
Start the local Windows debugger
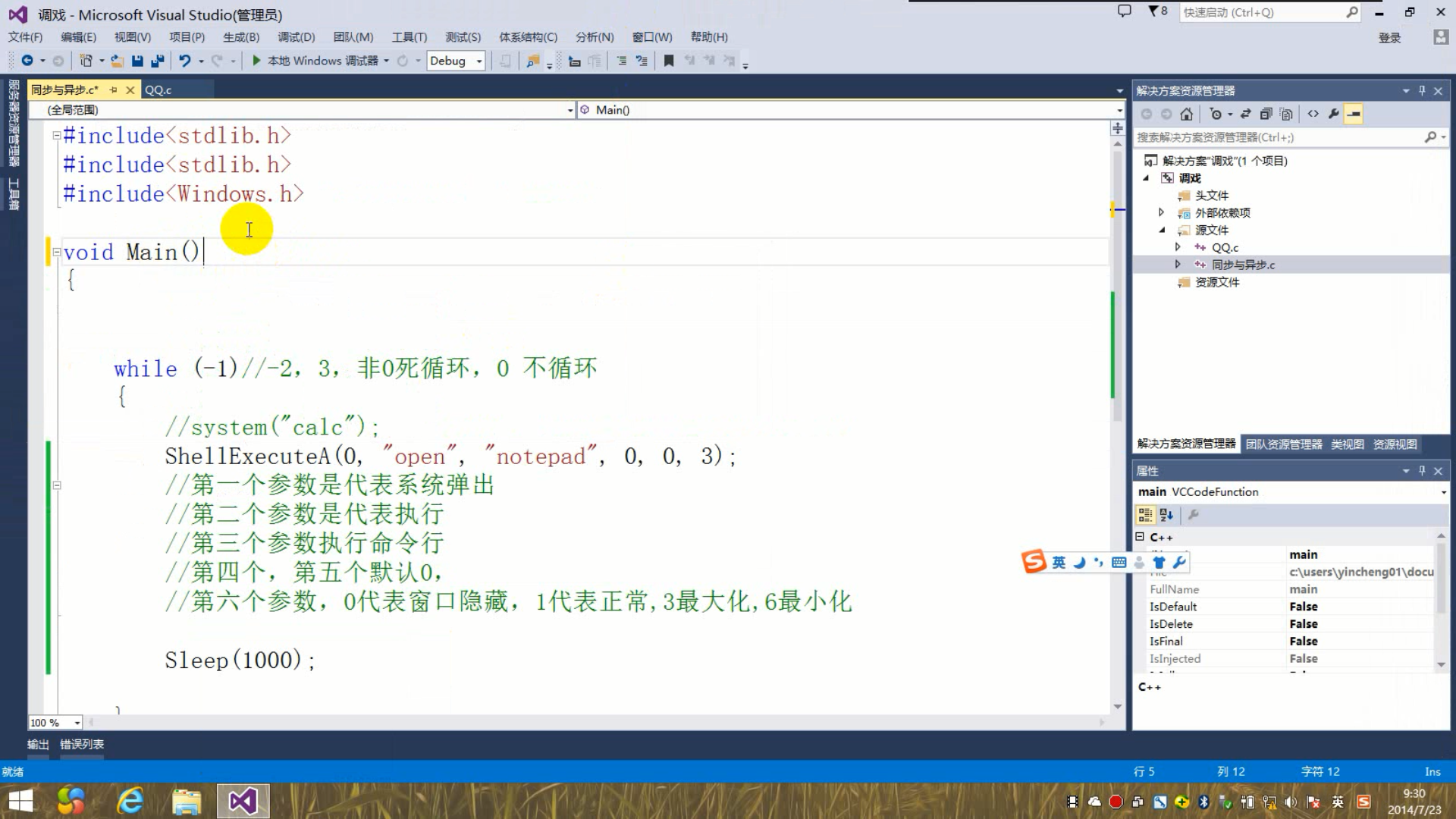[256, 61]
